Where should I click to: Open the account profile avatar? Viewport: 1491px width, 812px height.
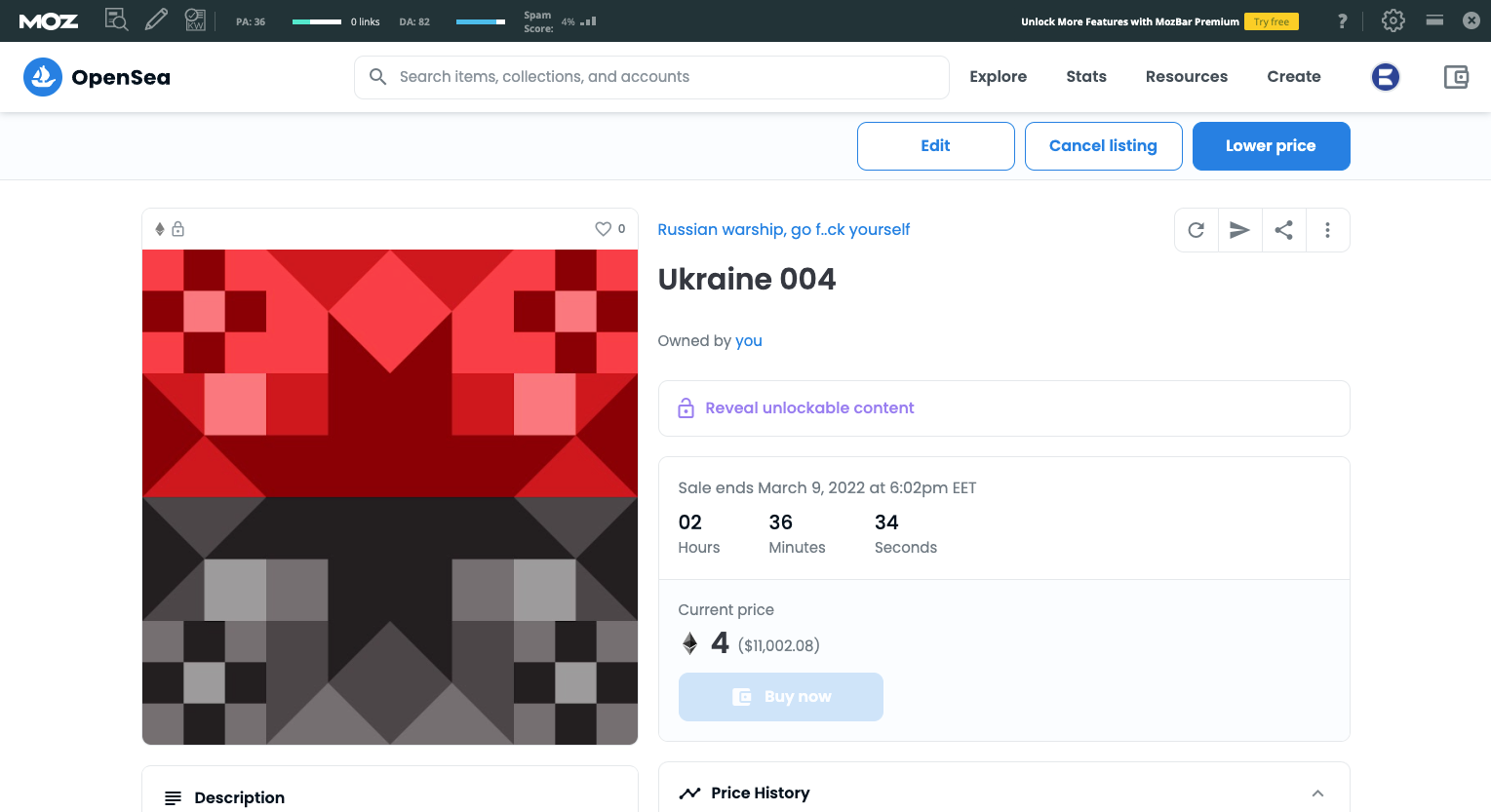(1386, 77)
